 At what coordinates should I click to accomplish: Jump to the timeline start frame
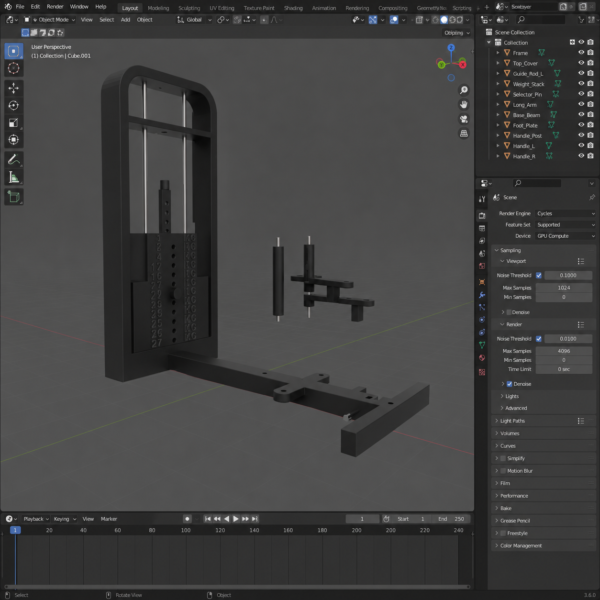pos(207,519)
